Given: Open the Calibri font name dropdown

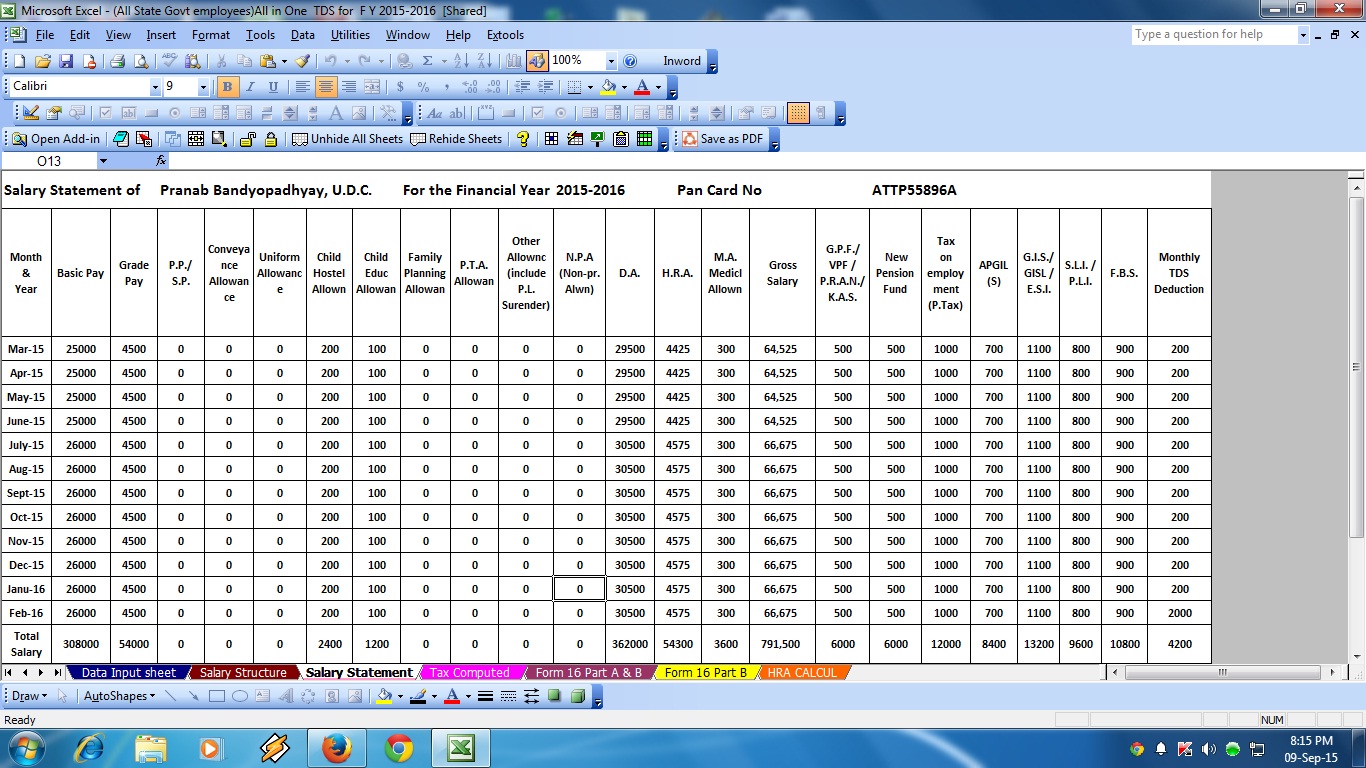Looking at the screenshot, I should pos(155,87).
